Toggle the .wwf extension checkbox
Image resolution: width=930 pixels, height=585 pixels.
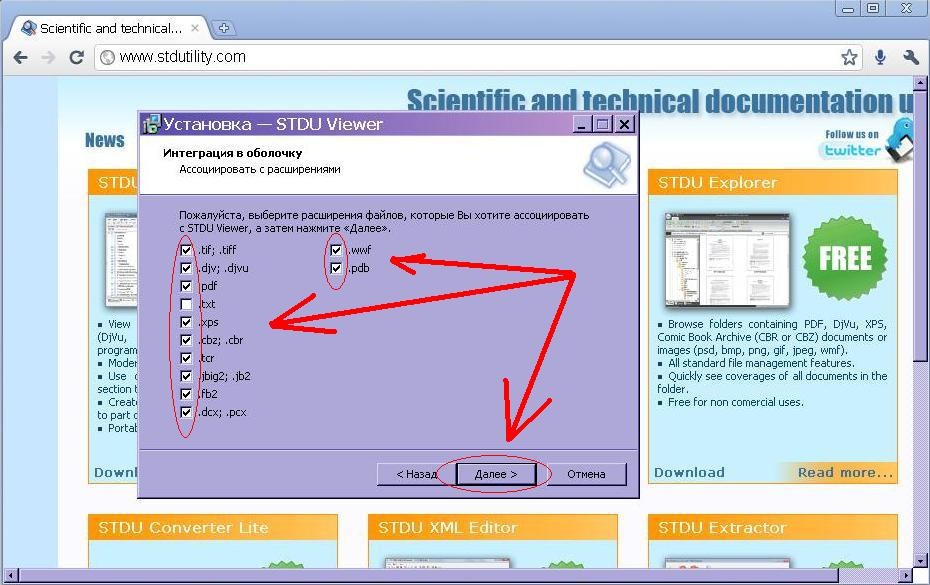[336, 250]
